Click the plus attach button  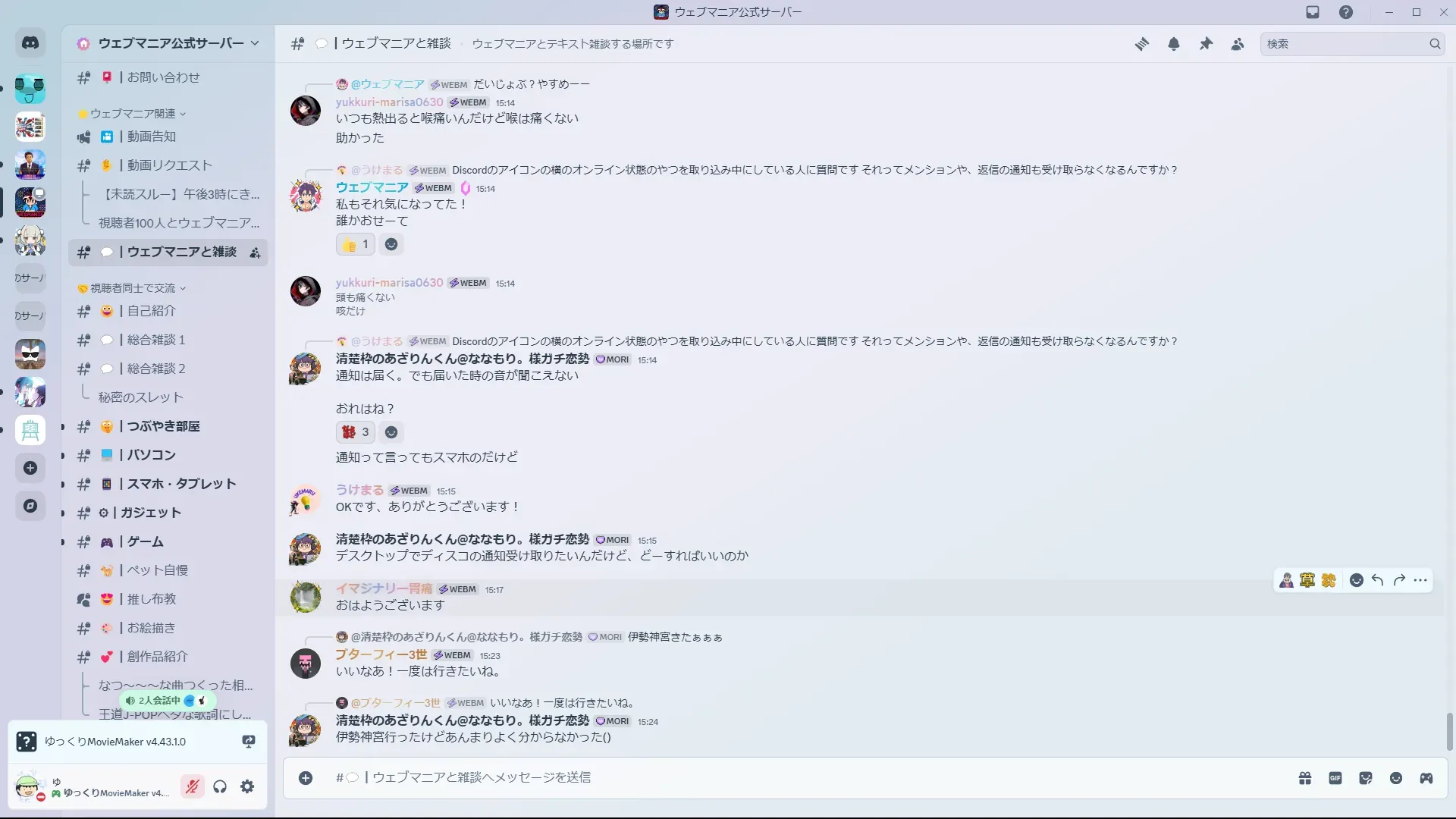306,778
